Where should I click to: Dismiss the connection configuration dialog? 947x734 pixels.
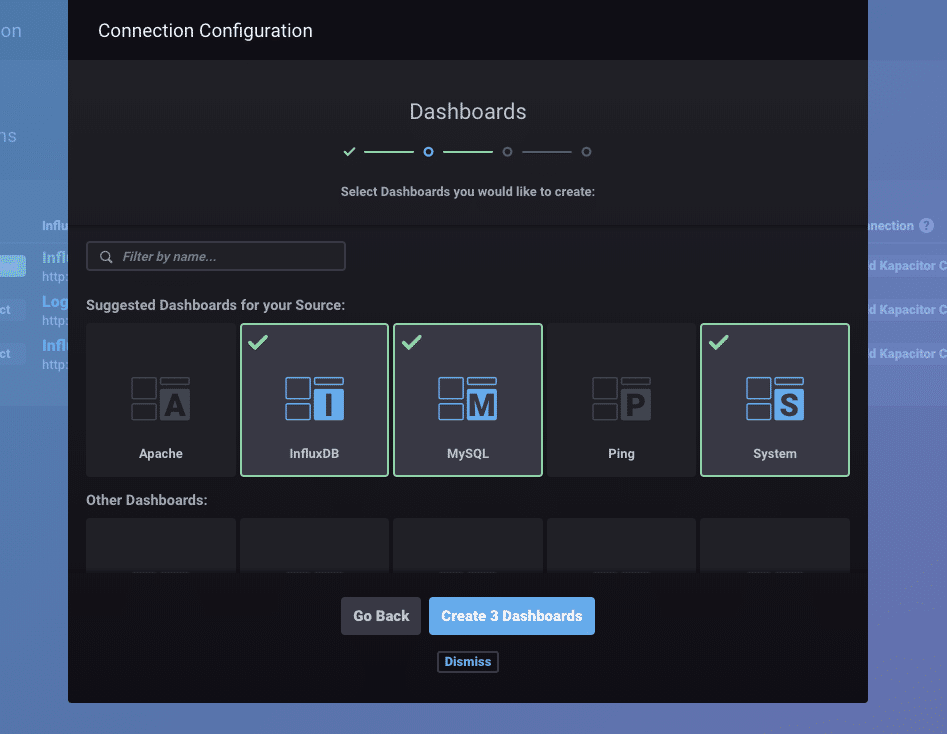coord(467,662)
